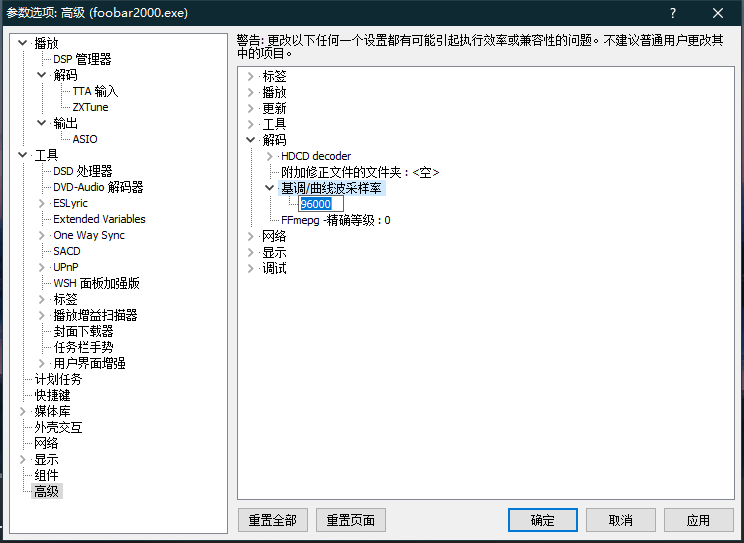Expand the 调试 group in advanced panel
The height and width of the screenshot is (543, 744).
251,268
